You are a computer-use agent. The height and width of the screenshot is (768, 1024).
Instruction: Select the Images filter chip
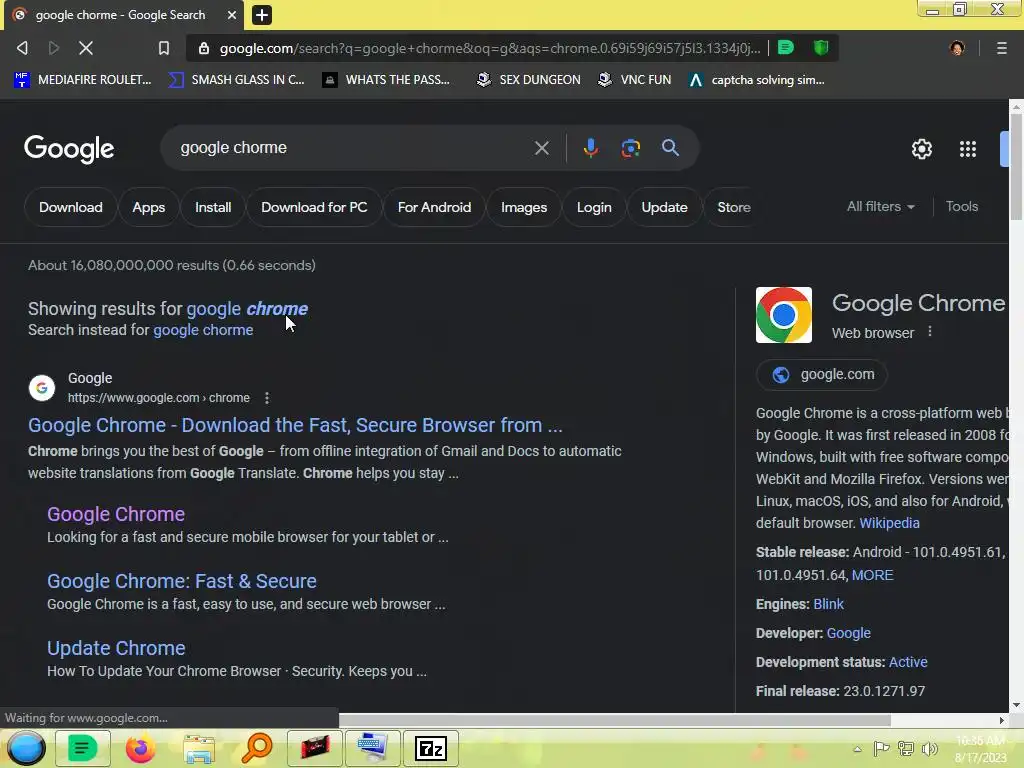524,207
